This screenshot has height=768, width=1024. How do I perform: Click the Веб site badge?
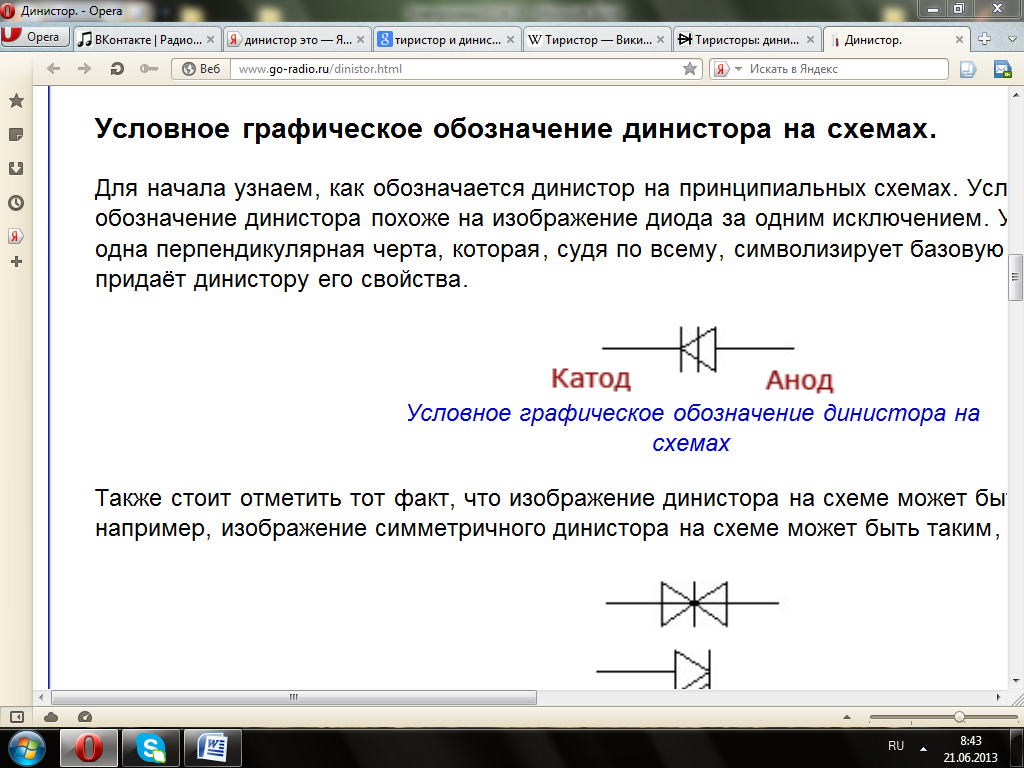[201, 69]
